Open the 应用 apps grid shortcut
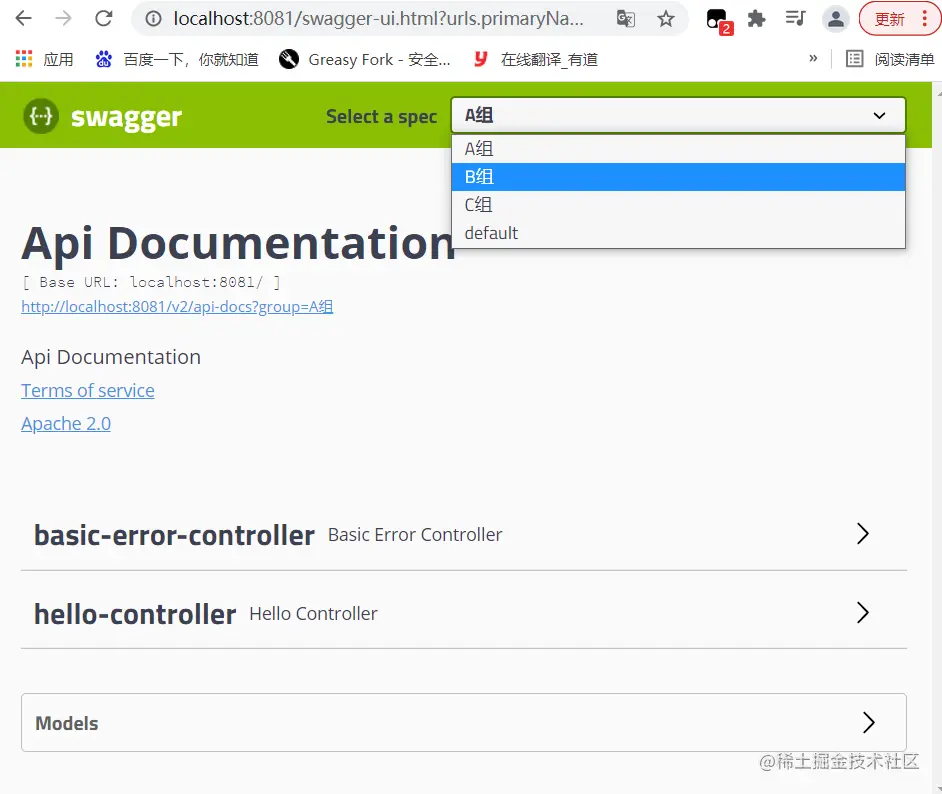The width and height of the screenshot is (942, 794). click(x=44, y=59)
